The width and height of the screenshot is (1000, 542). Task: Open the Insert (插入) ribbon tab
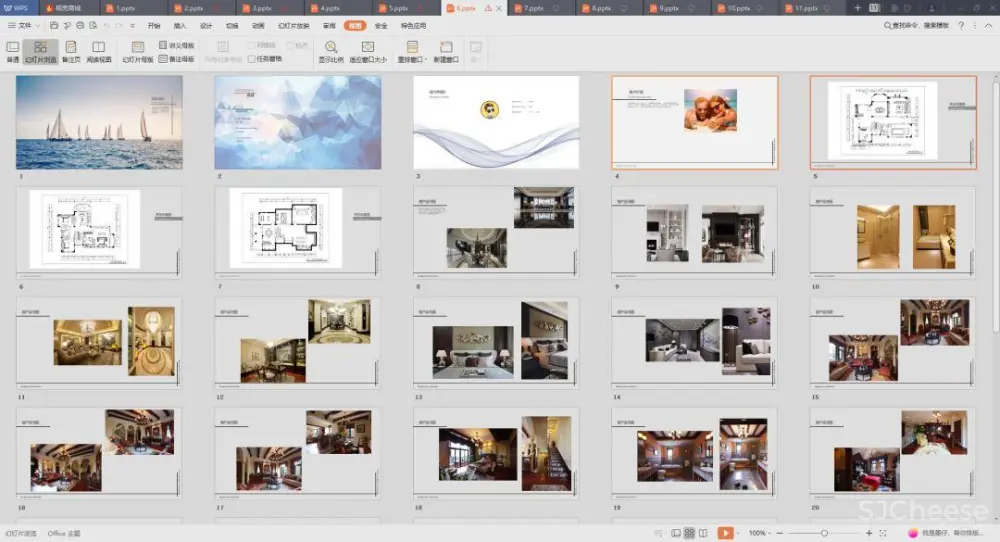180,26
